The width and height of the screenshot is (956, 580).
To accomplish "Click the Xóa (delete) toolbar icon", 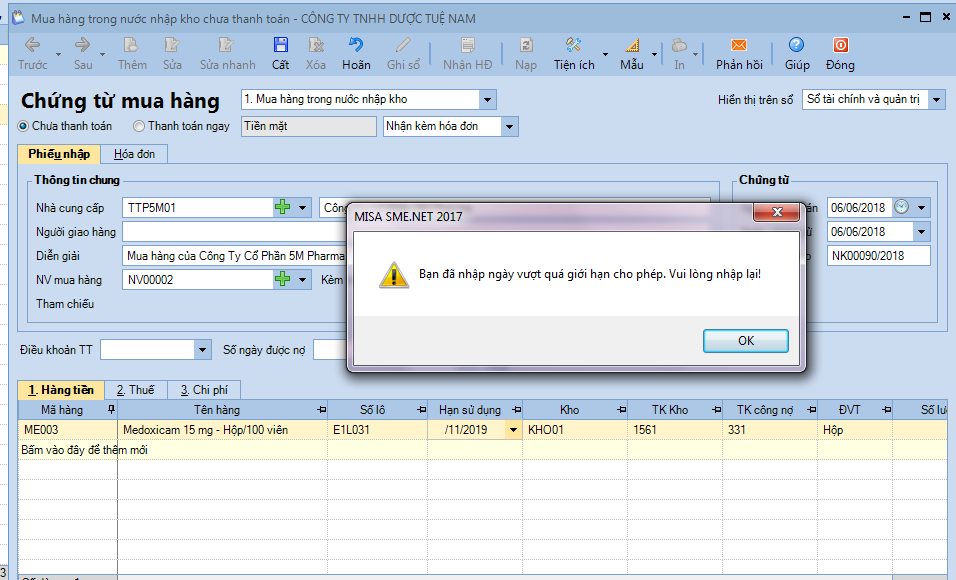I will click(316, 45).
